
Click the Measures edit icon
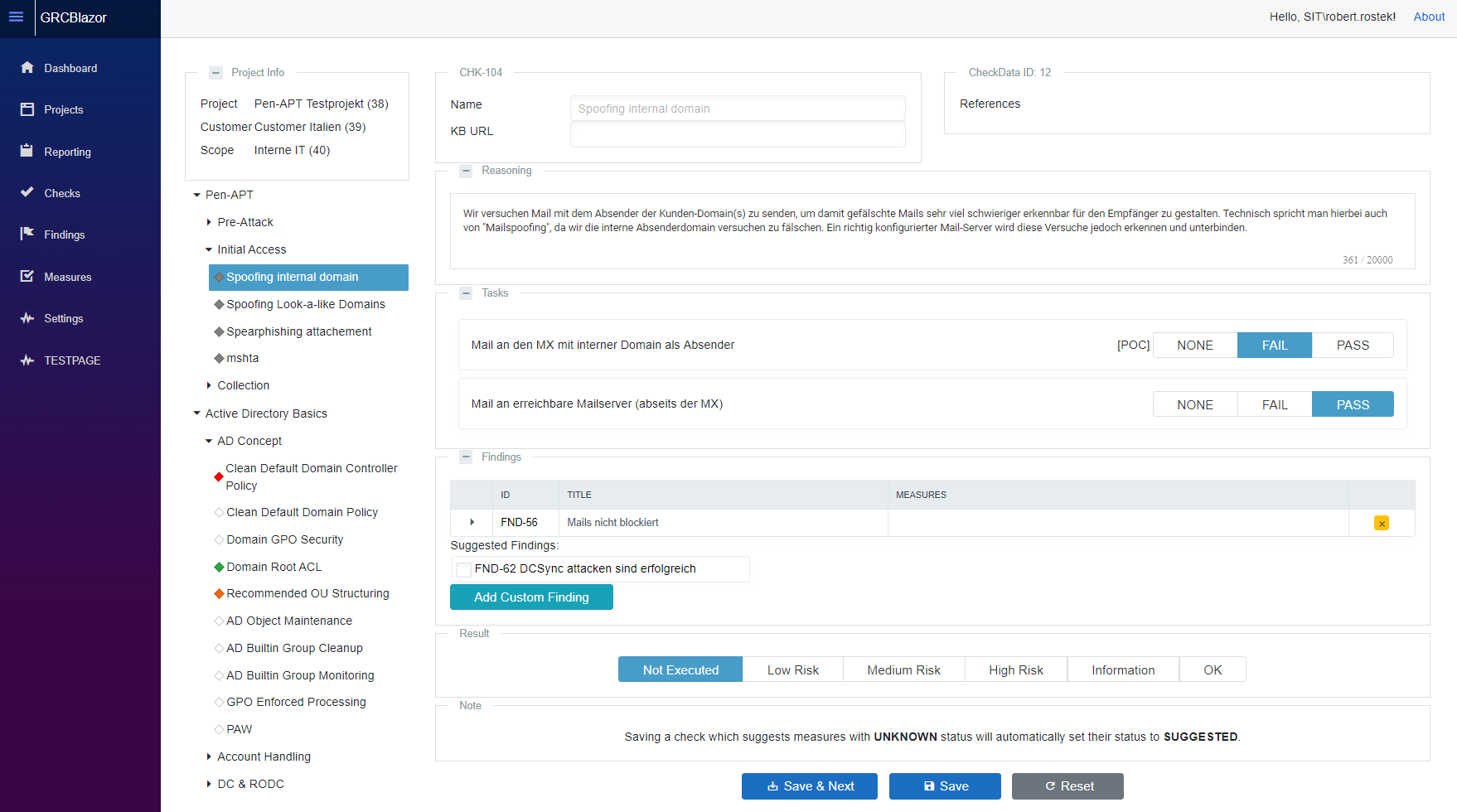coord(27,276)
